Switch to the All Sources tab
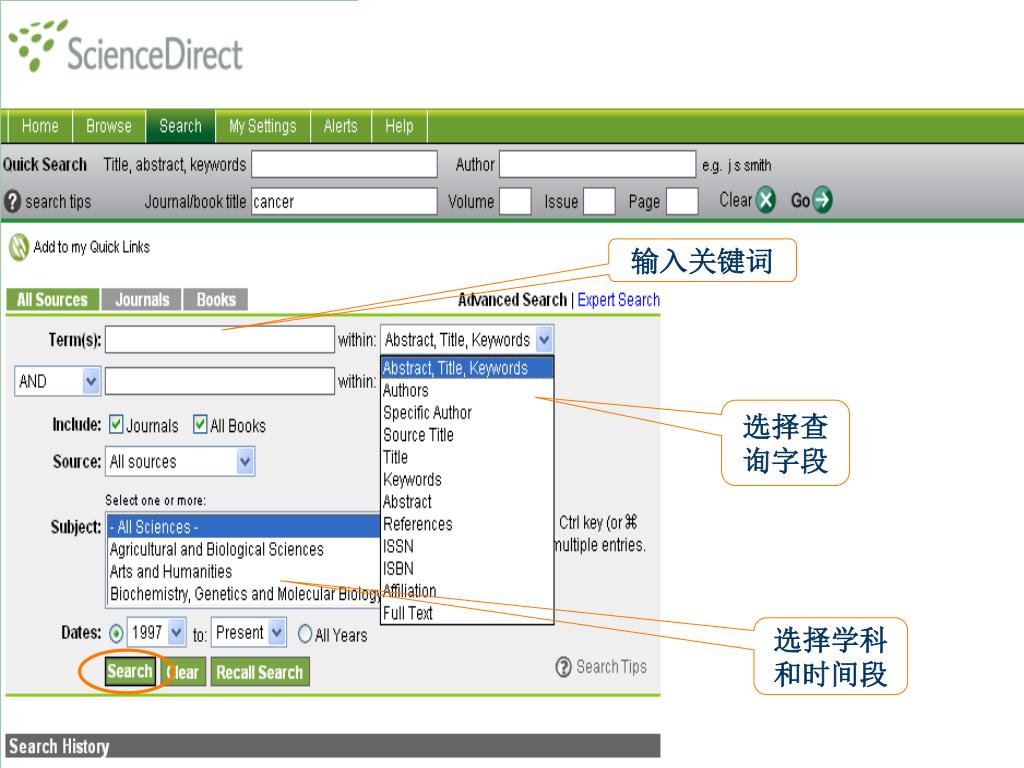Image resolution: width=1024 pixels, height=768 pixels. pos(52,300)
